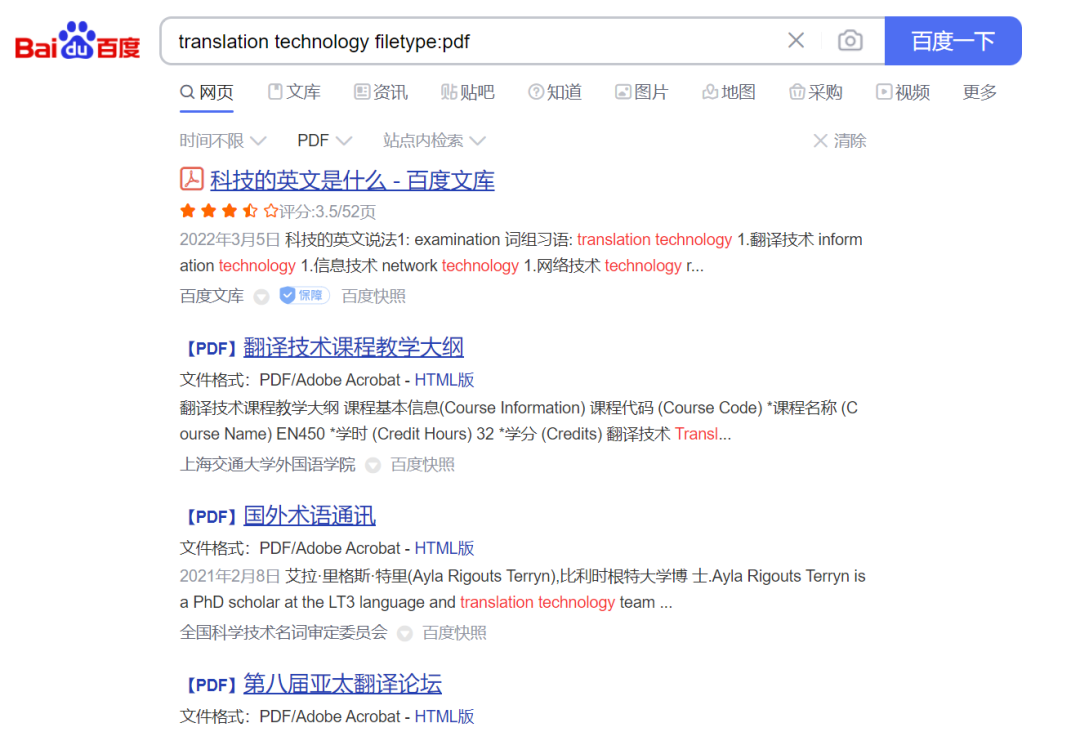Open result 国外术语通讯
Screen dimensions: 1080x732
[x=309, y=516]
